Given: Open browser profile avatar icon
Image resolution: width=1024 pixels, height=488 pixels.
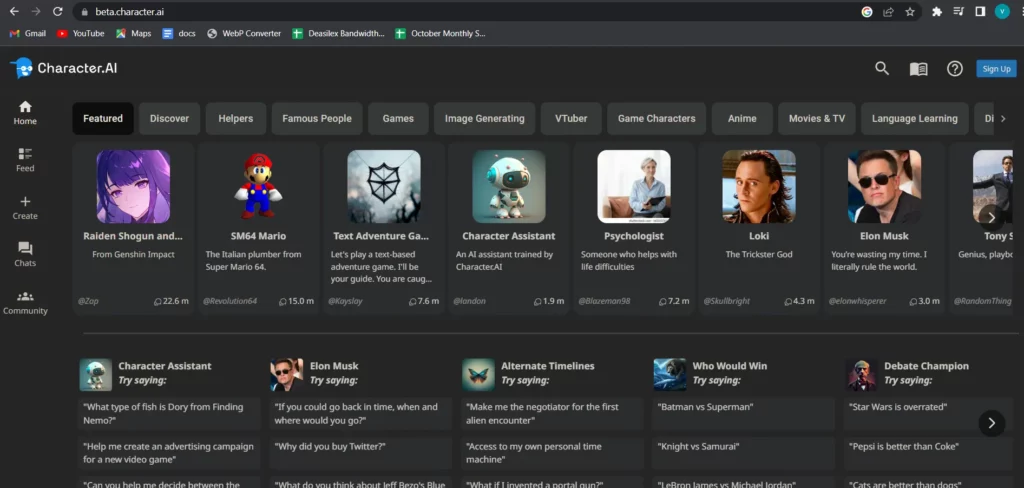Looking at the screenshot, I should tap(1002, 12).
